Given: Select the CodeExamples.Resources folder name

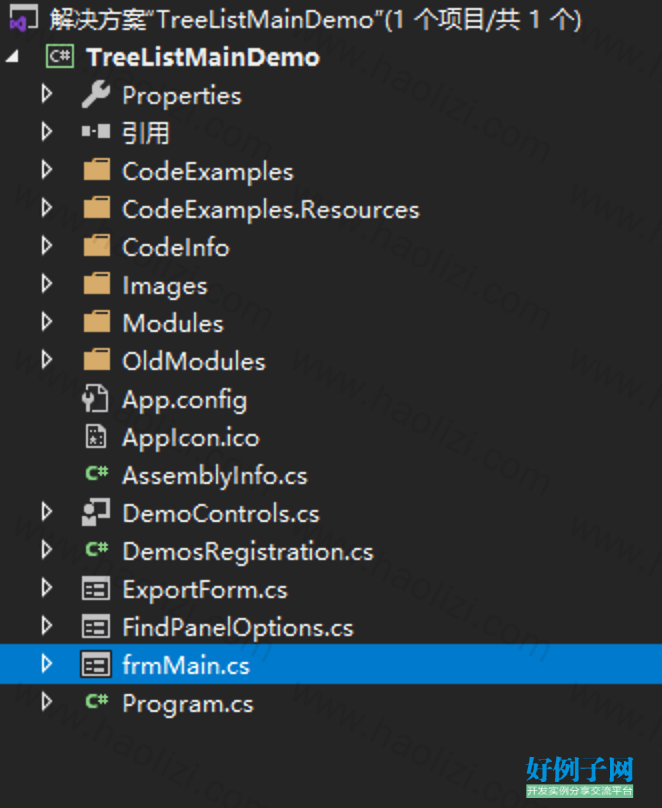Looking at the screenshot, I should click(x=271, y=210).
